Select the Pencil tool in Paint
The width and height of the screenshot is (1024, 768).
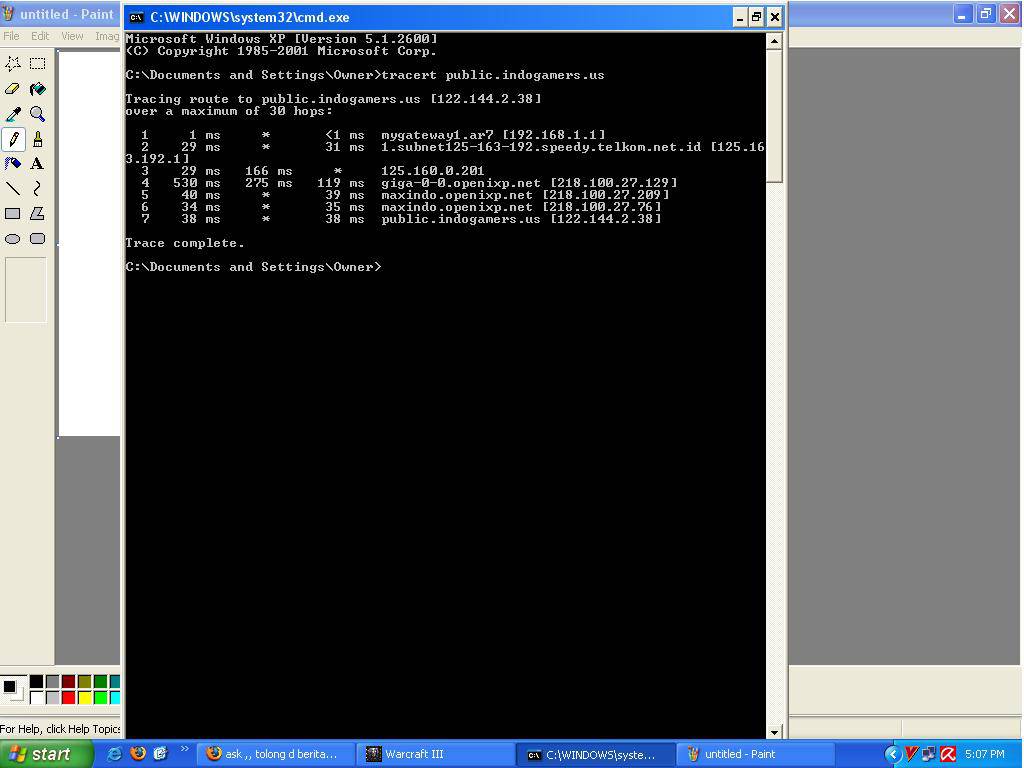[12, 138]
